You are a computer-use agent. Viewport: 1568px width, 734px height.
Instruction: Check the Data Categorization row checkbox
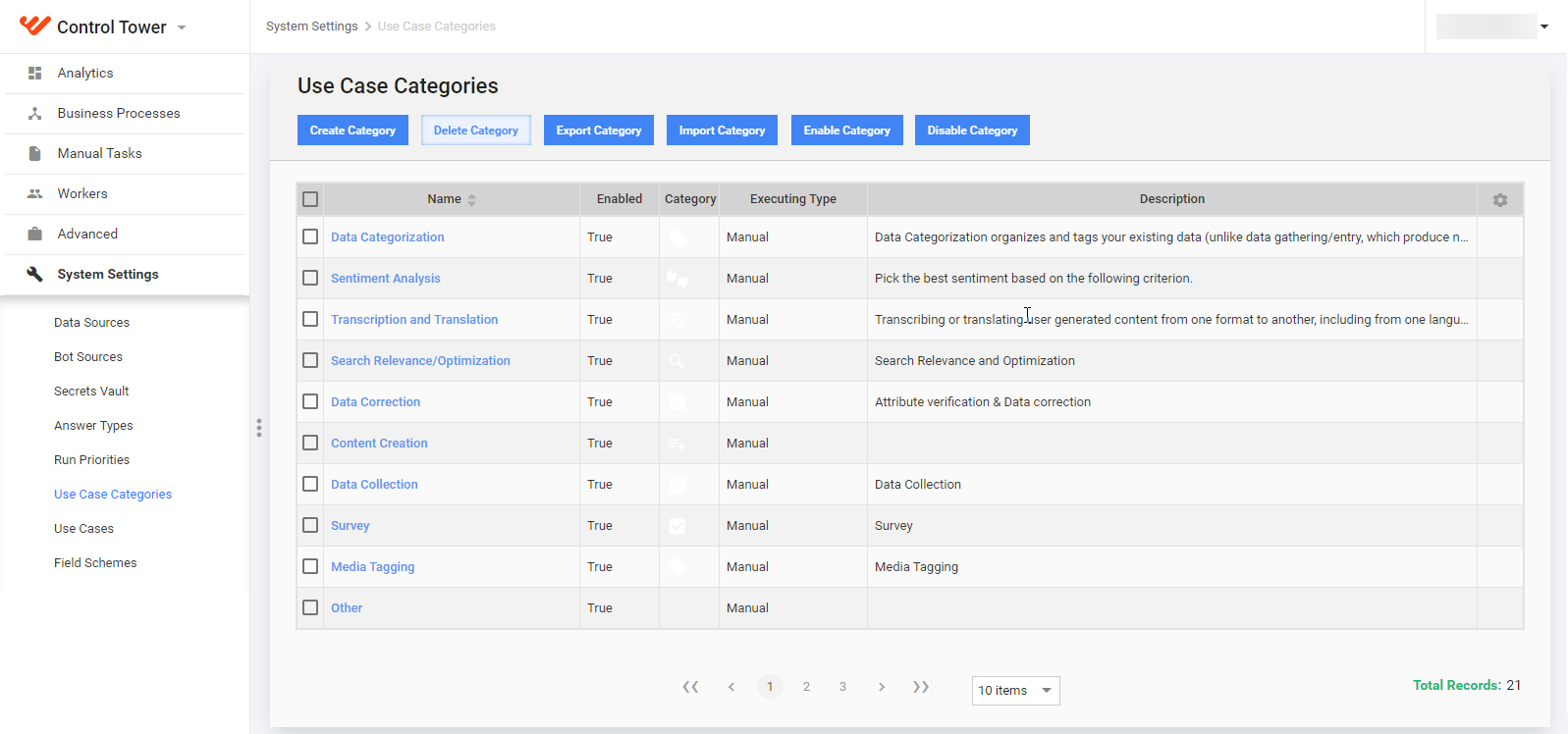310,236
